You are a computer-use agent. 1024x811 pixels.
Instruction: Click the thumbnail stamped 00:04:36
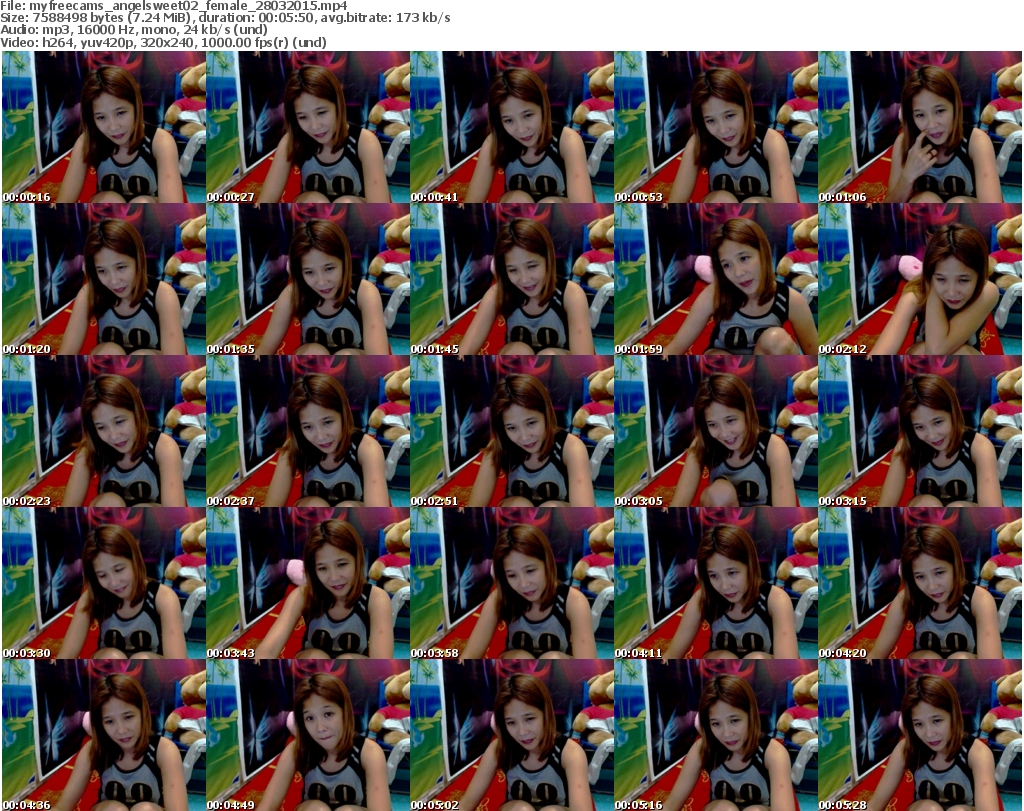pos(104,735)
